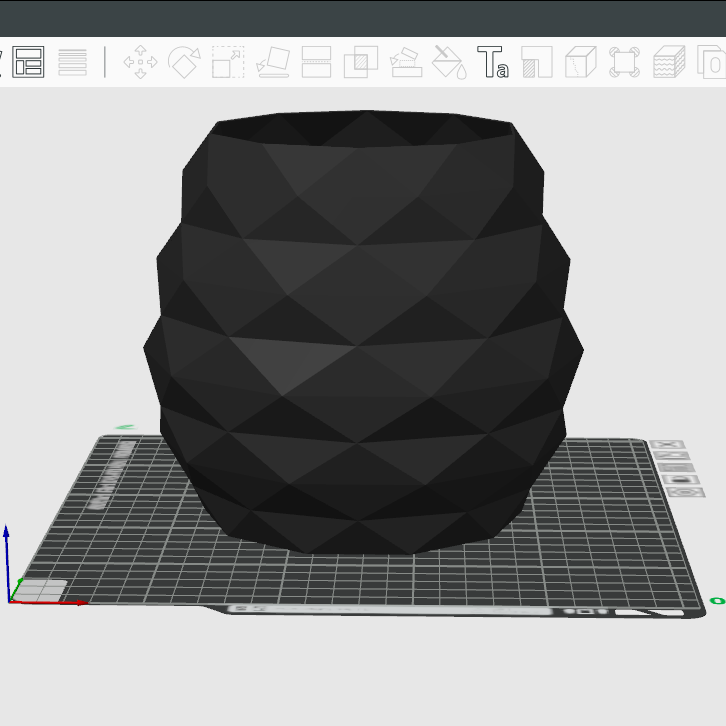Select the black faceted vase model
726x726 pixels.
click(x=362, y=330)
